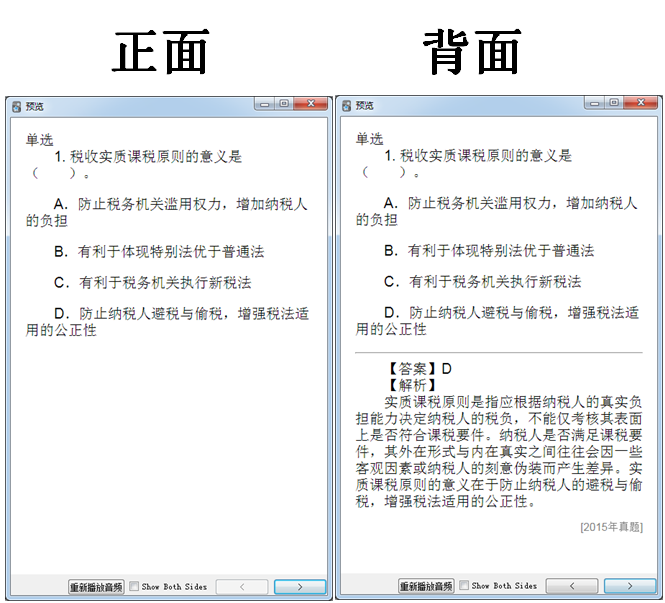Click option C text in right window
Image resolution: width=665 pixels, height=603 pixels.
pos(483,282)
